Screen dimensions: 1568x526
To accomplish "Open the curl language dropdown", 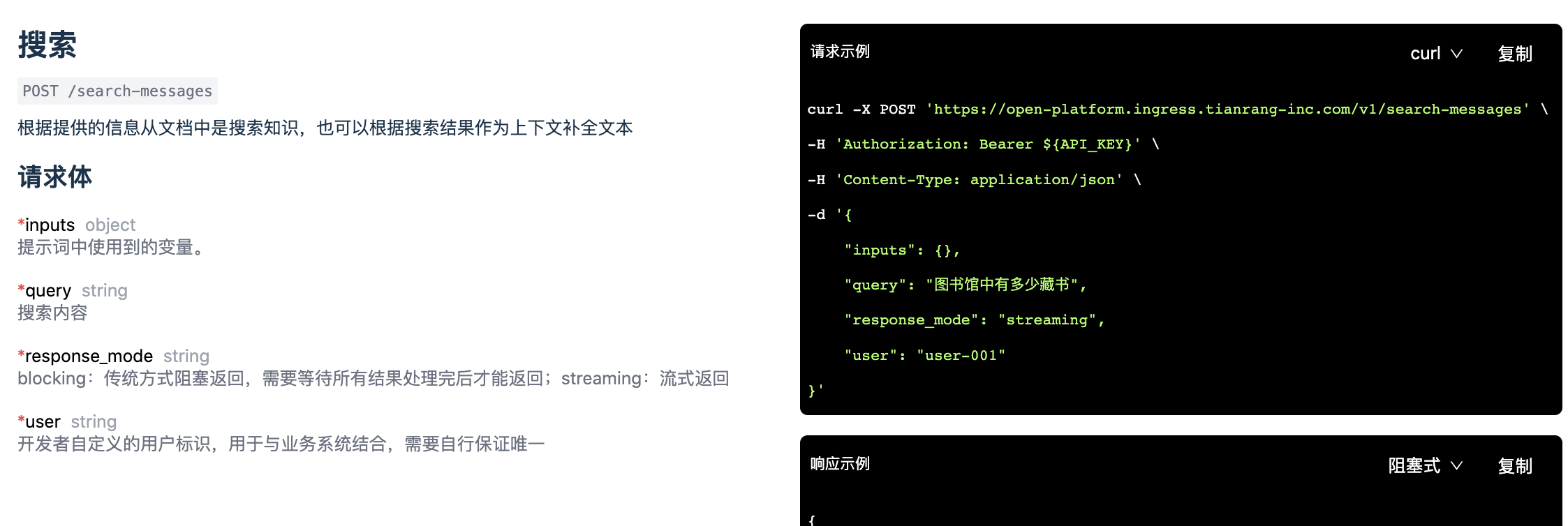I will pyautogui.click(x=1435, y=54).
